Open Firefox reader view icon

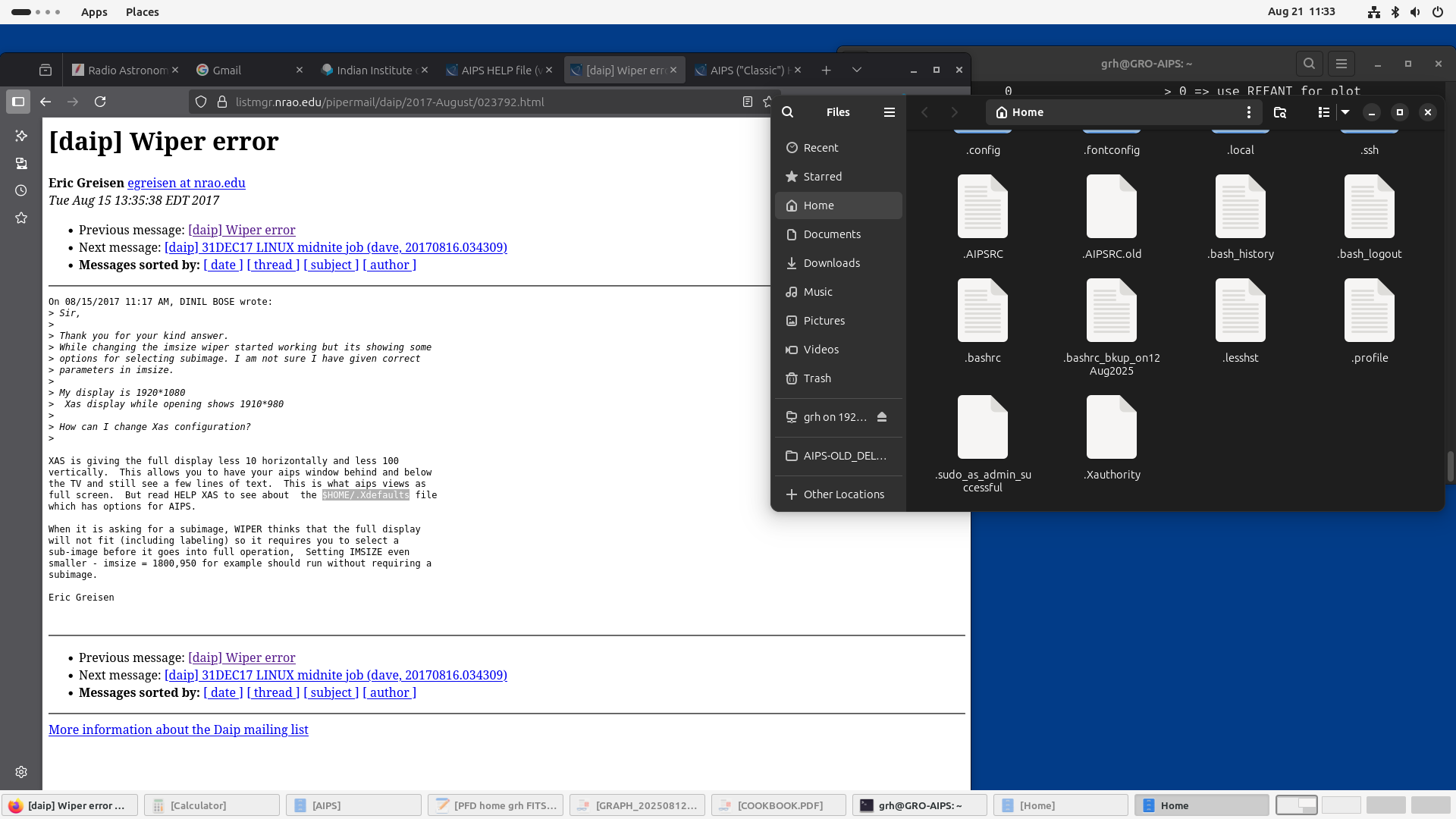[747, 102]
